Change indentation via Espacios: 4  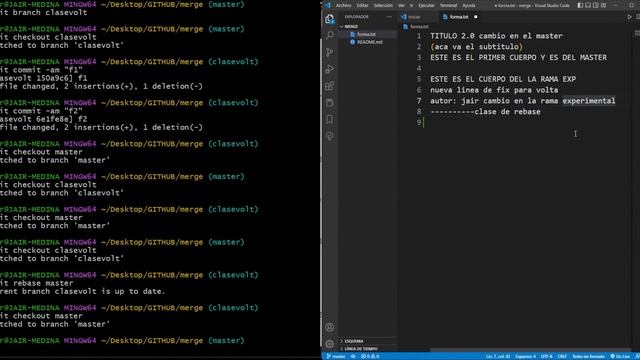point(525,356)
